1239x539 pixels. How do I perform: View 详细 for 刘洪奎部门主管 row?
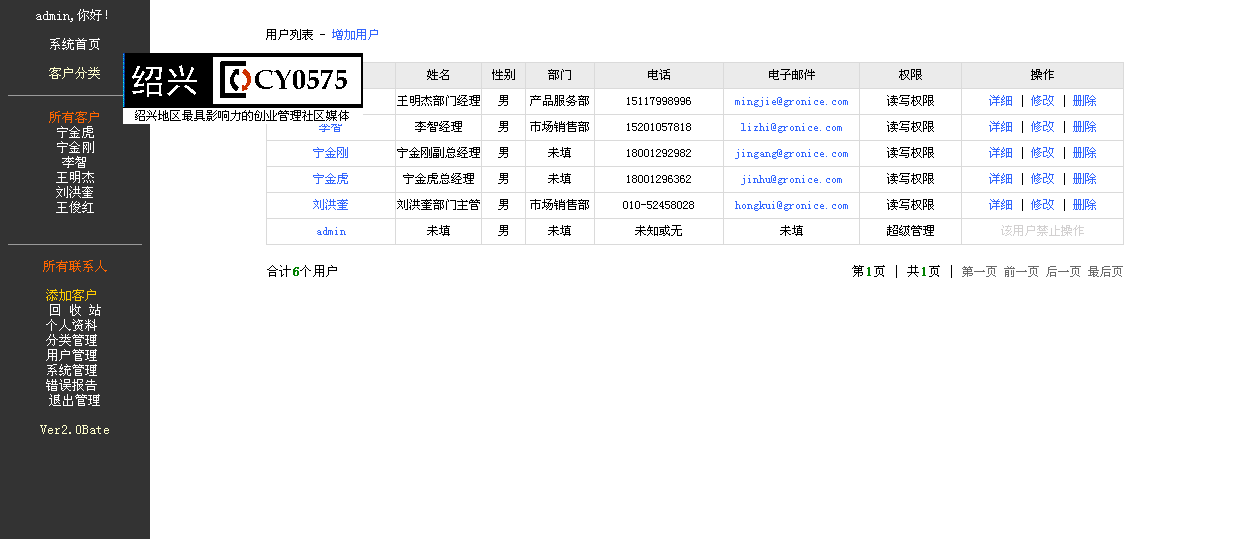[x=1001, y=205]
